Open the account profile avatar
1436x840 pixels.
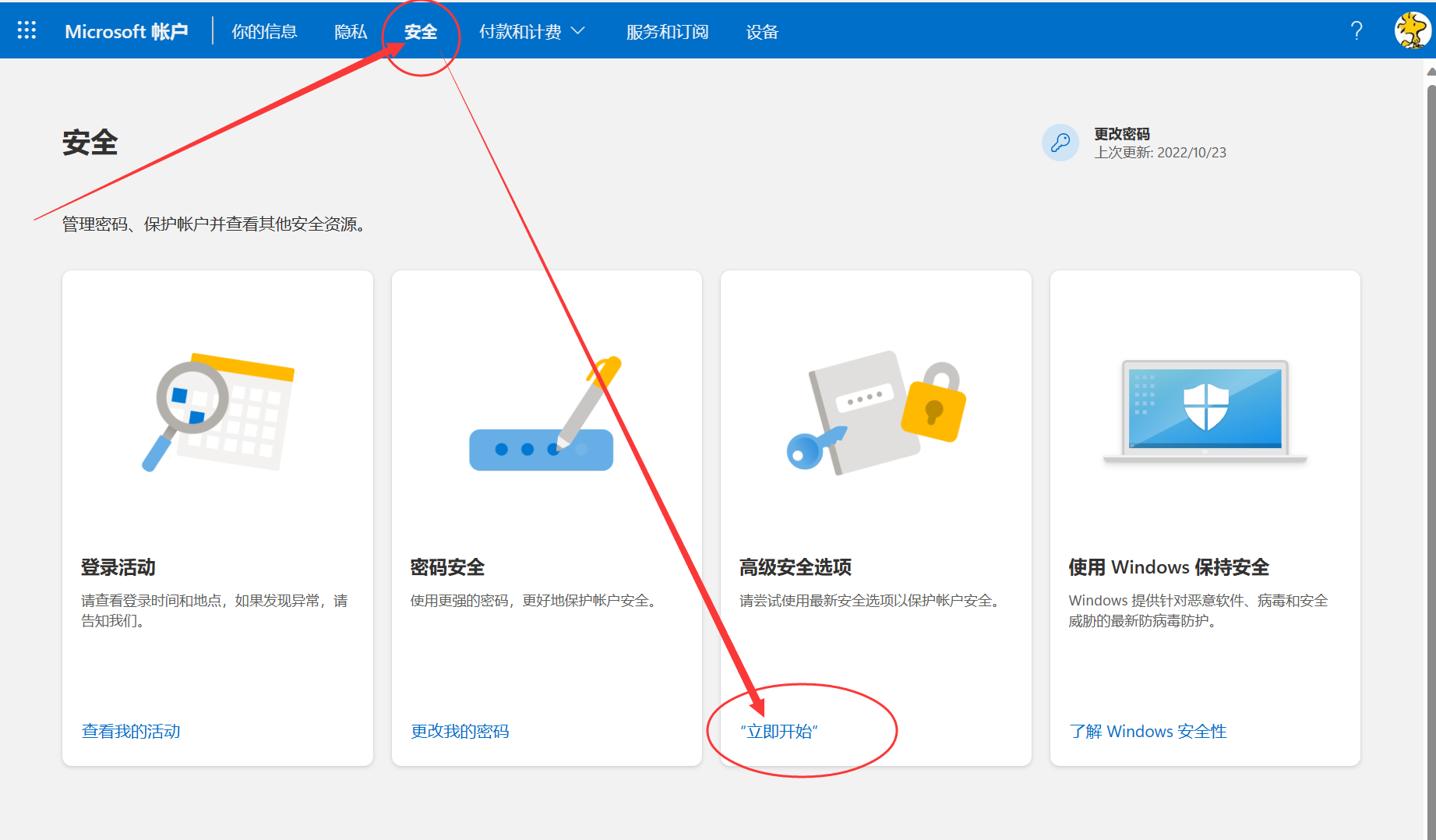click(x=1412, y=31)
